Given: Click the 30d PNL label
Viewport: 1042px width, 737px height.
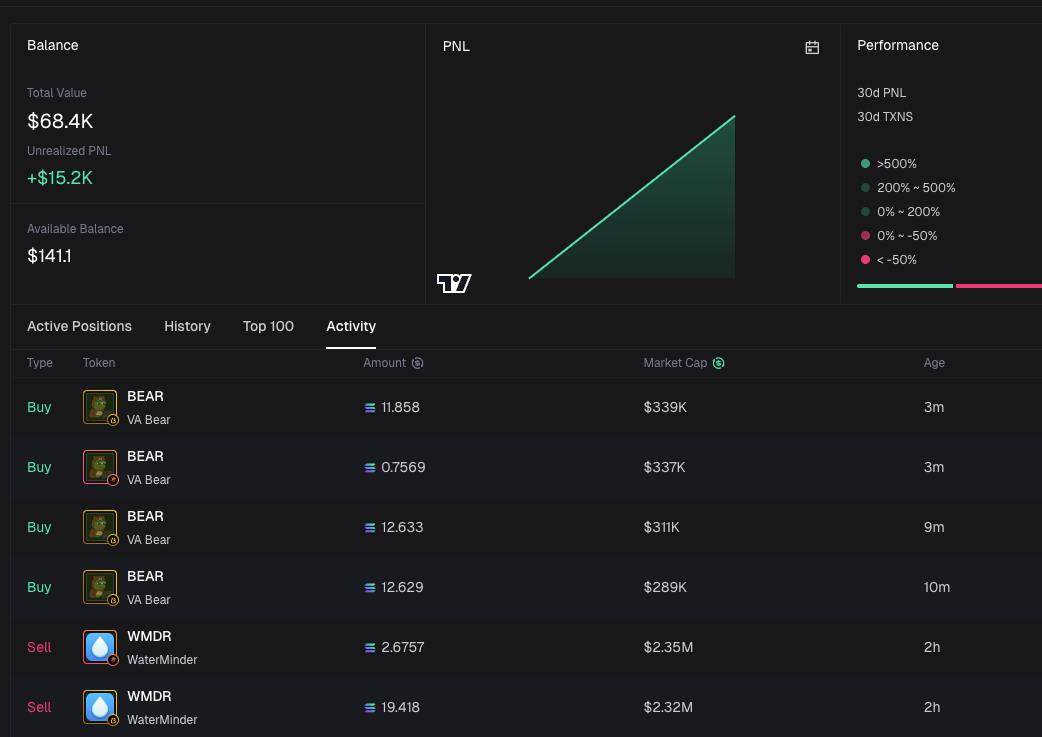Looking at the screenshot, I should (881, 92).
